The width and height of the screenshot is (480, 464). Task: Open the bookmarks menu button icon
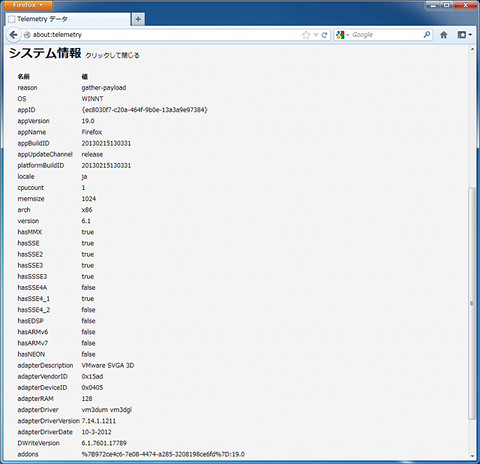[462, 35]
